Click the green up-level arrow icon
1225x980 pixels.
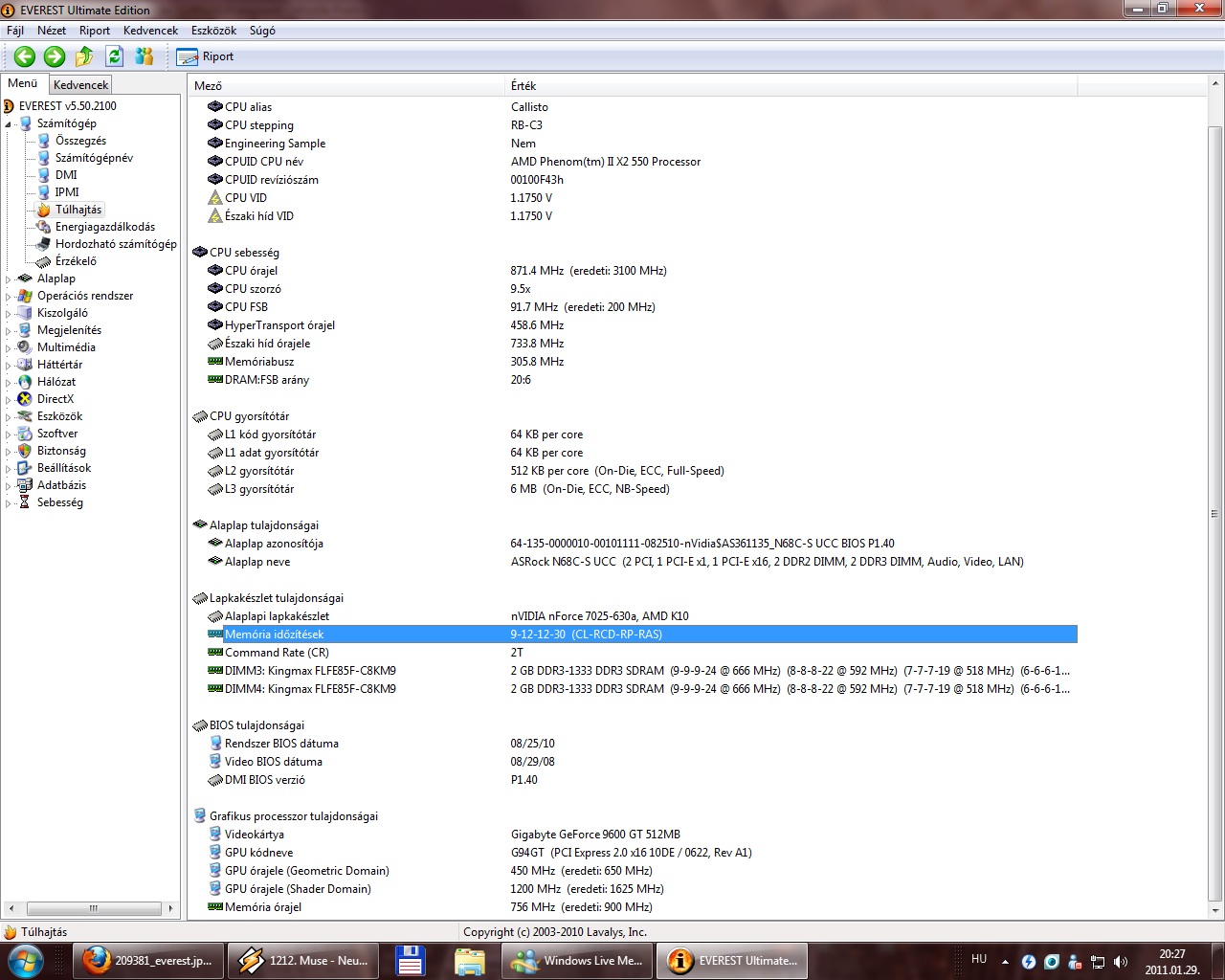84,56
